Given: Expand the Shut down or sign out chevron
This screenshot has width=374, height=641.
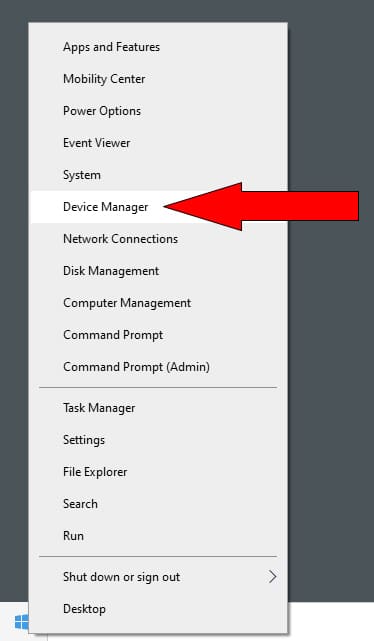Looking at the screenshot, I should click(272, 577).
